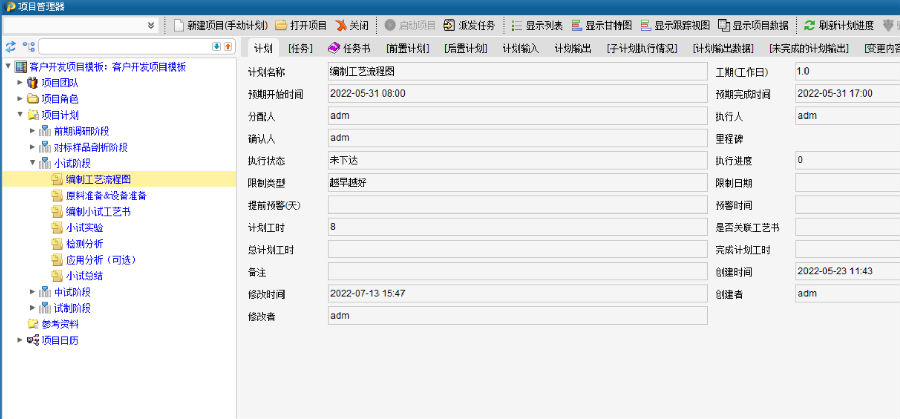Click the icon beside 前期调研阶段
This screenshot has height=419, width=900.
point(45,131)
